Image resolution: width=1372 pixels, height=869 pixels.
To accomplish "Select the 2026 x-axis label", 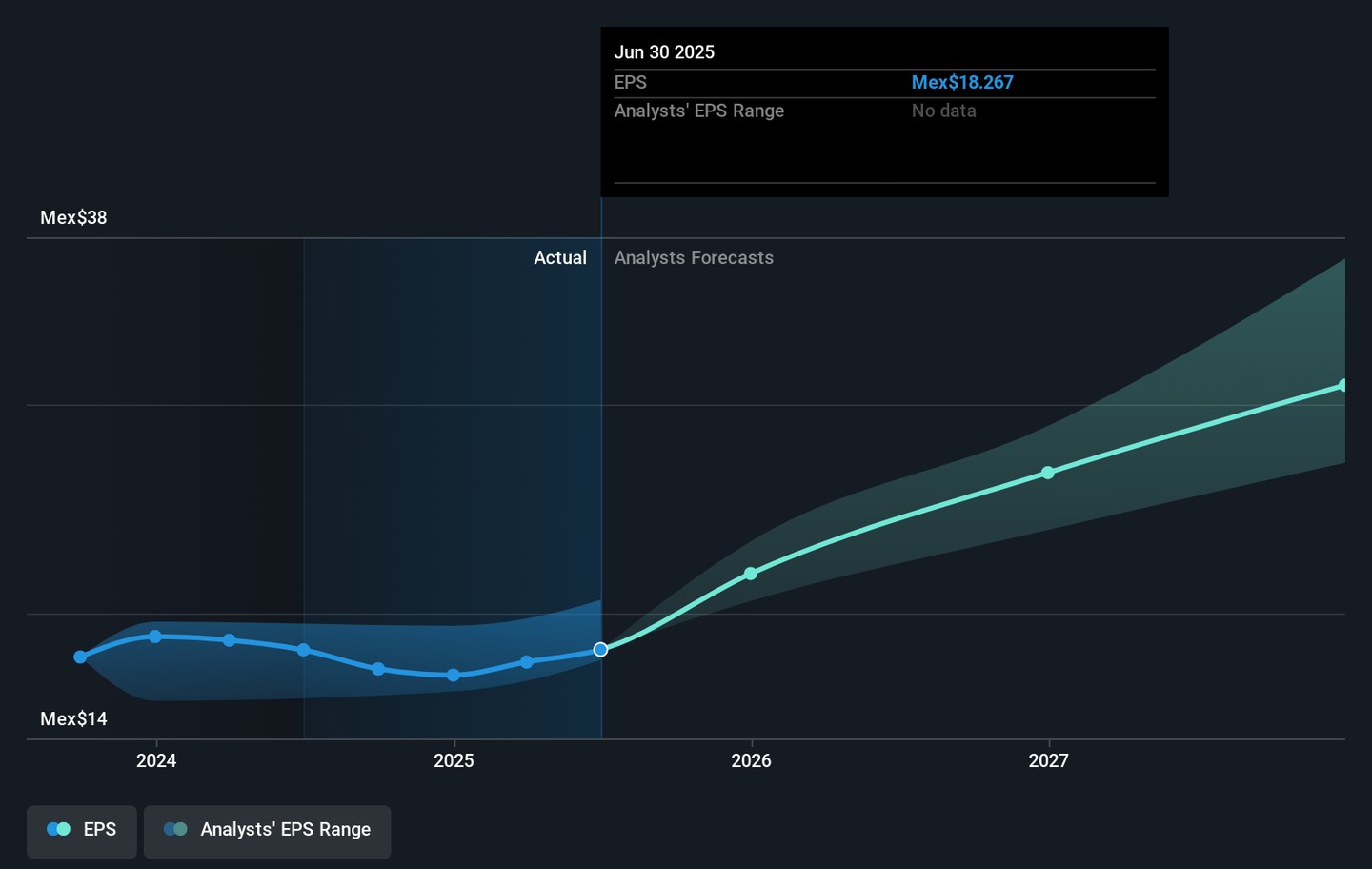I will [751, 760].
